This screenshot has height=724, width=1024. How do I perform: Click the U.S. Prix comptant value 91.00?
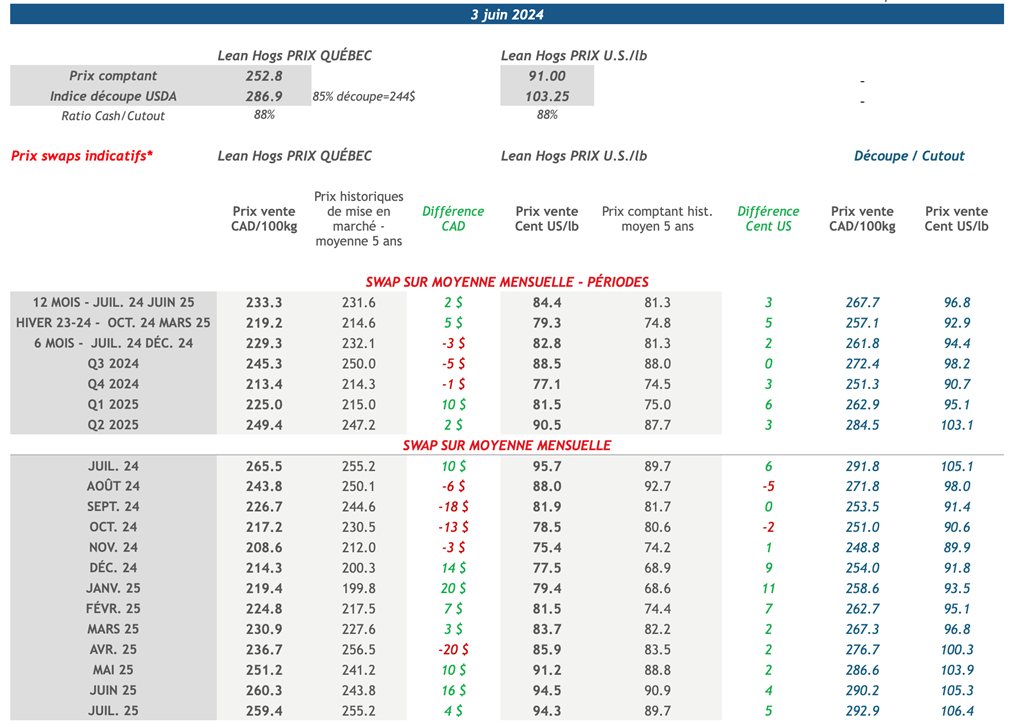547,76
